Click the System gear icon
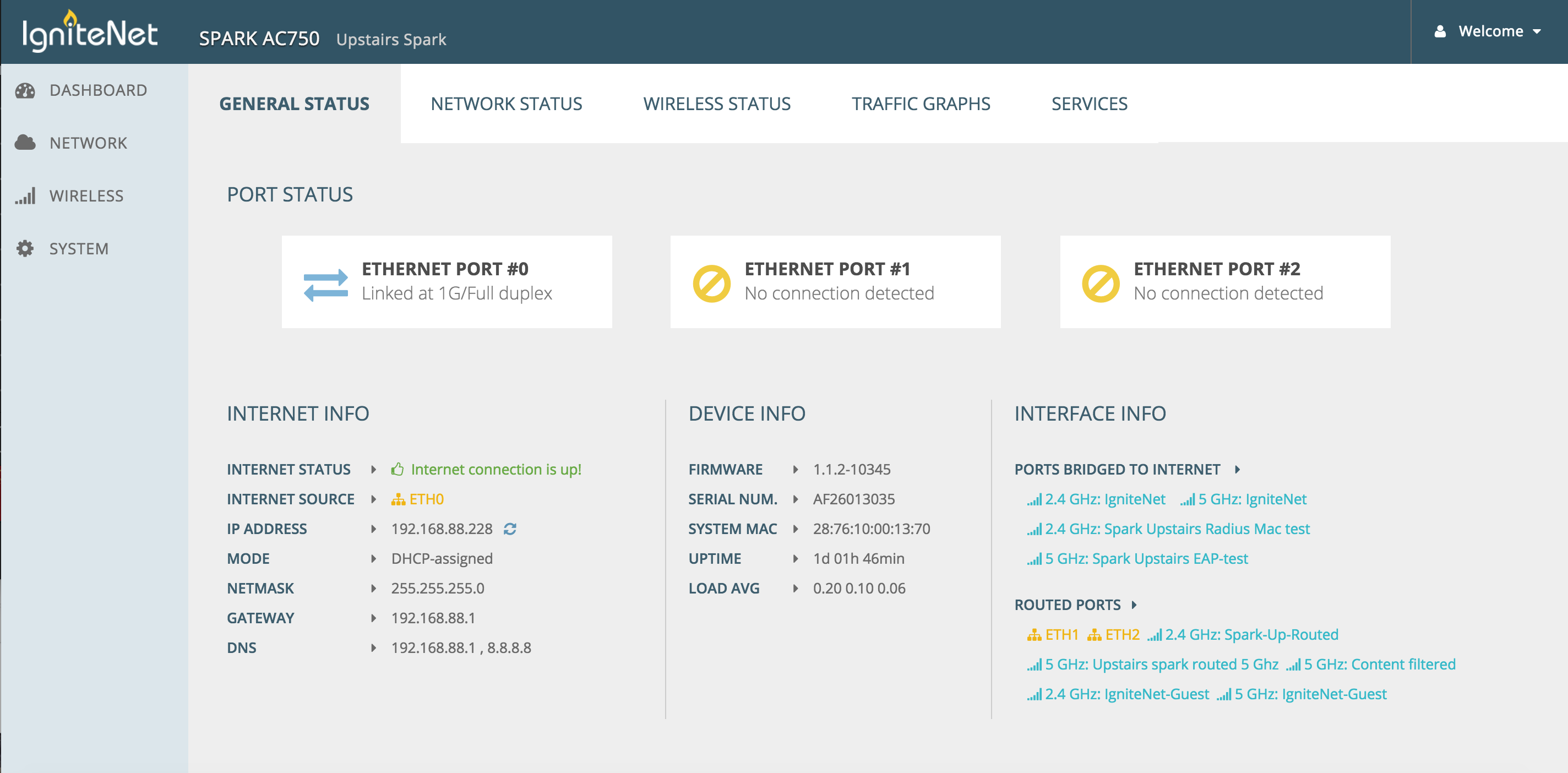 coord(25,248)
